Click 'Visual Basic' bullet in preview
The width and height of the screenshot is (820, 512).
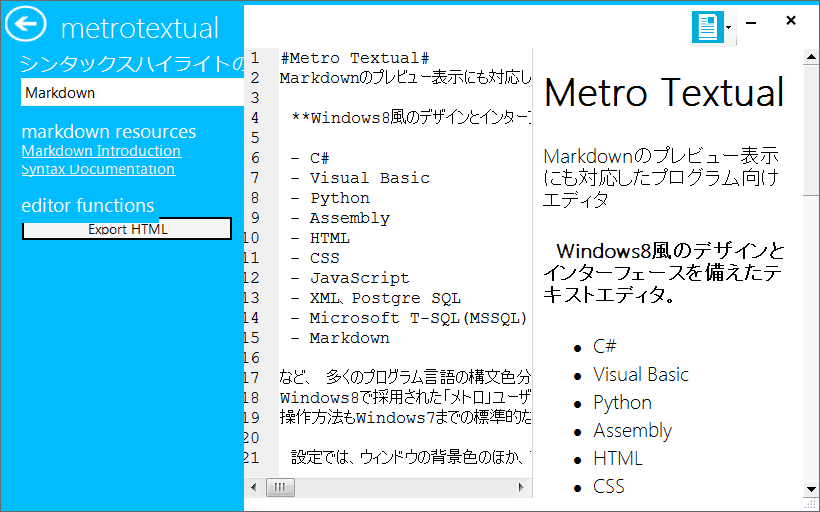(x=641, y=374)
